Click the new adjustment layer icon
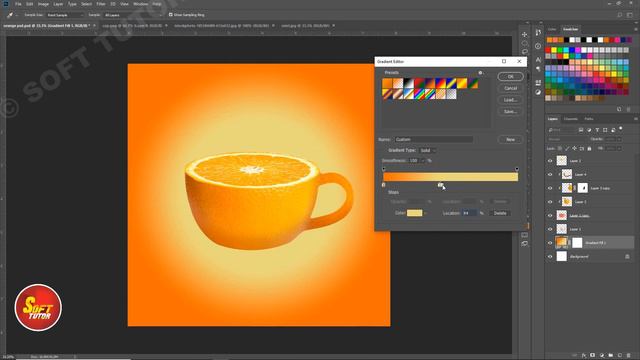This screenshot has width=640, height=360. coord(602,356)
